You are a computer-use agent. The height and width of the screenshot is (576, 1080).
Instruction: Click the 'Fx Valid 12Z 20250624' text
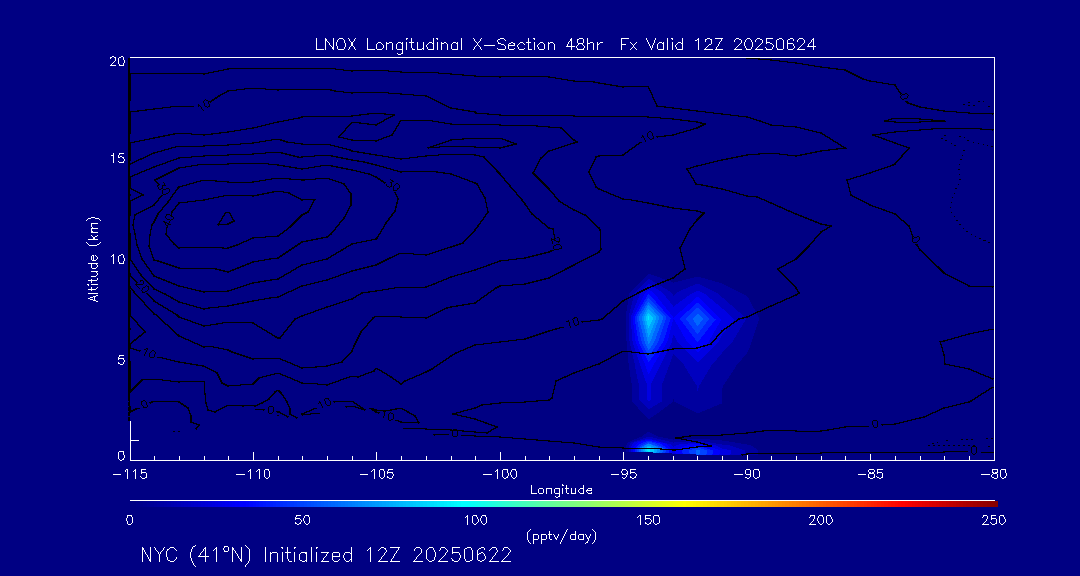[718, 45]
